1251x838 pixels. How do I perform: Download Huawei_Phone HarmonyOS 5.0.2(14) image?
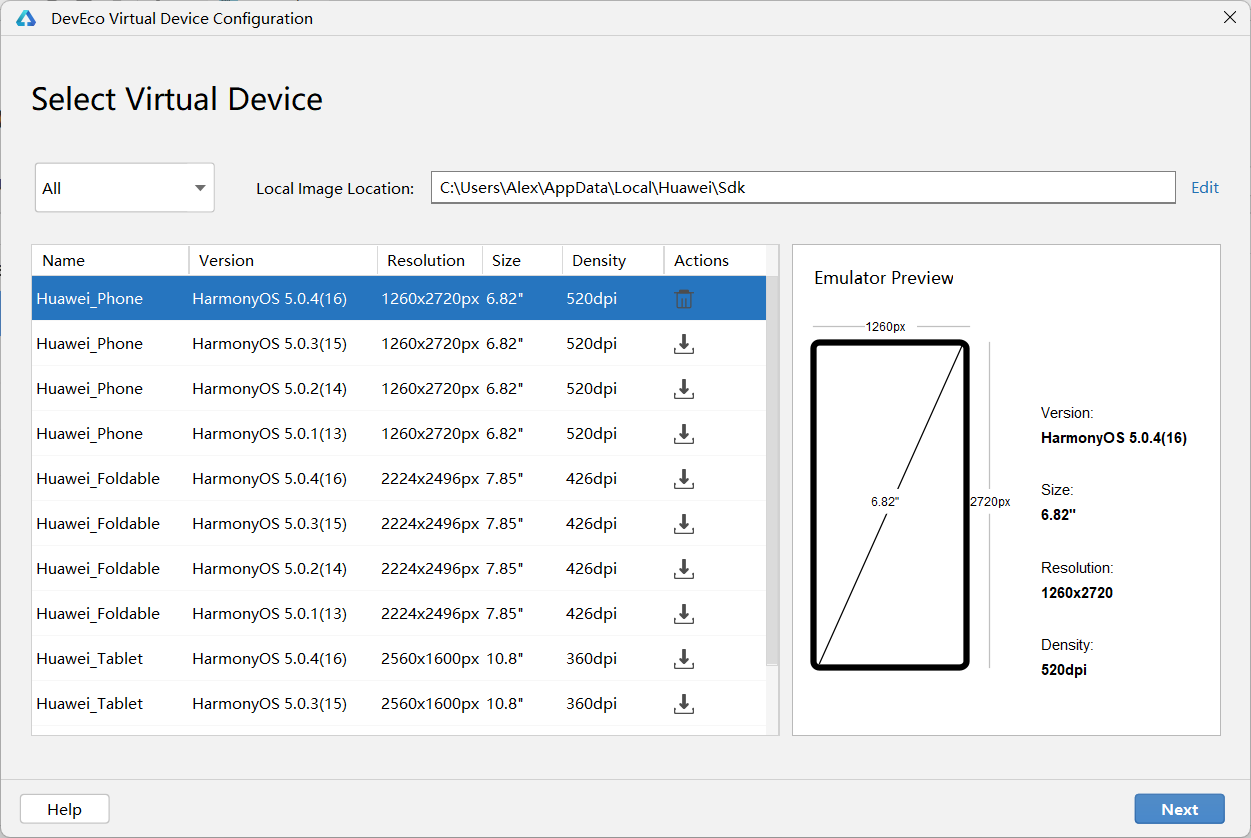[684, 389]
